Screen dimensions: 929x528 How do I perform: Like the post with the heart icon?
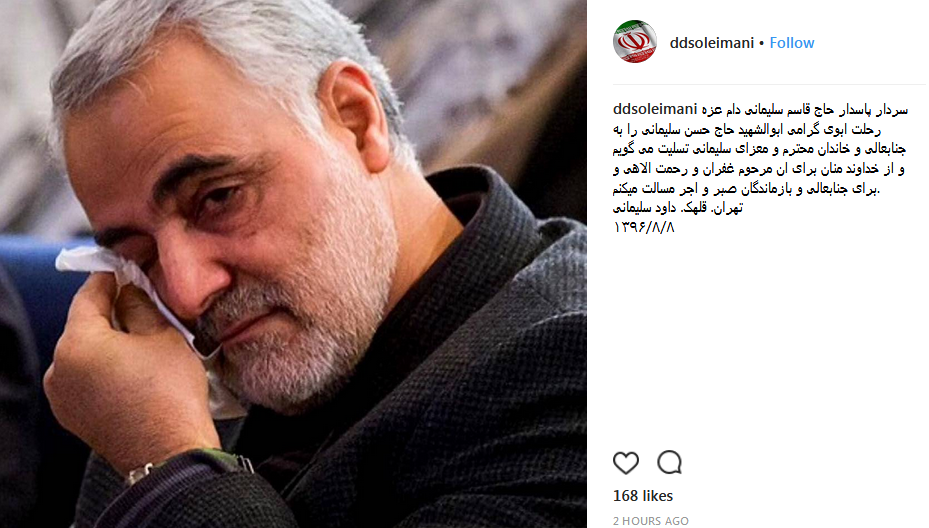[x=626, y=463]
